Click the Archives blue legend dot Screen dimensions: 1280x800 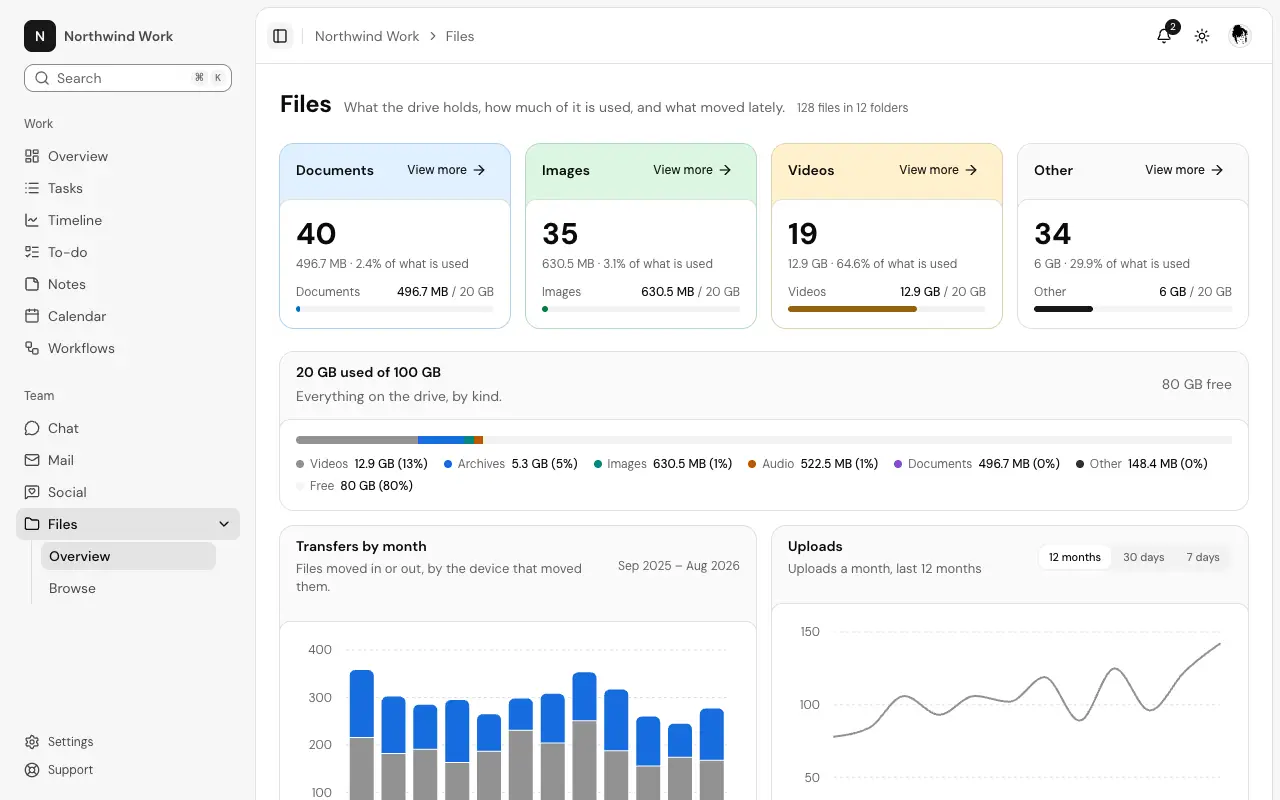(448, 464)
